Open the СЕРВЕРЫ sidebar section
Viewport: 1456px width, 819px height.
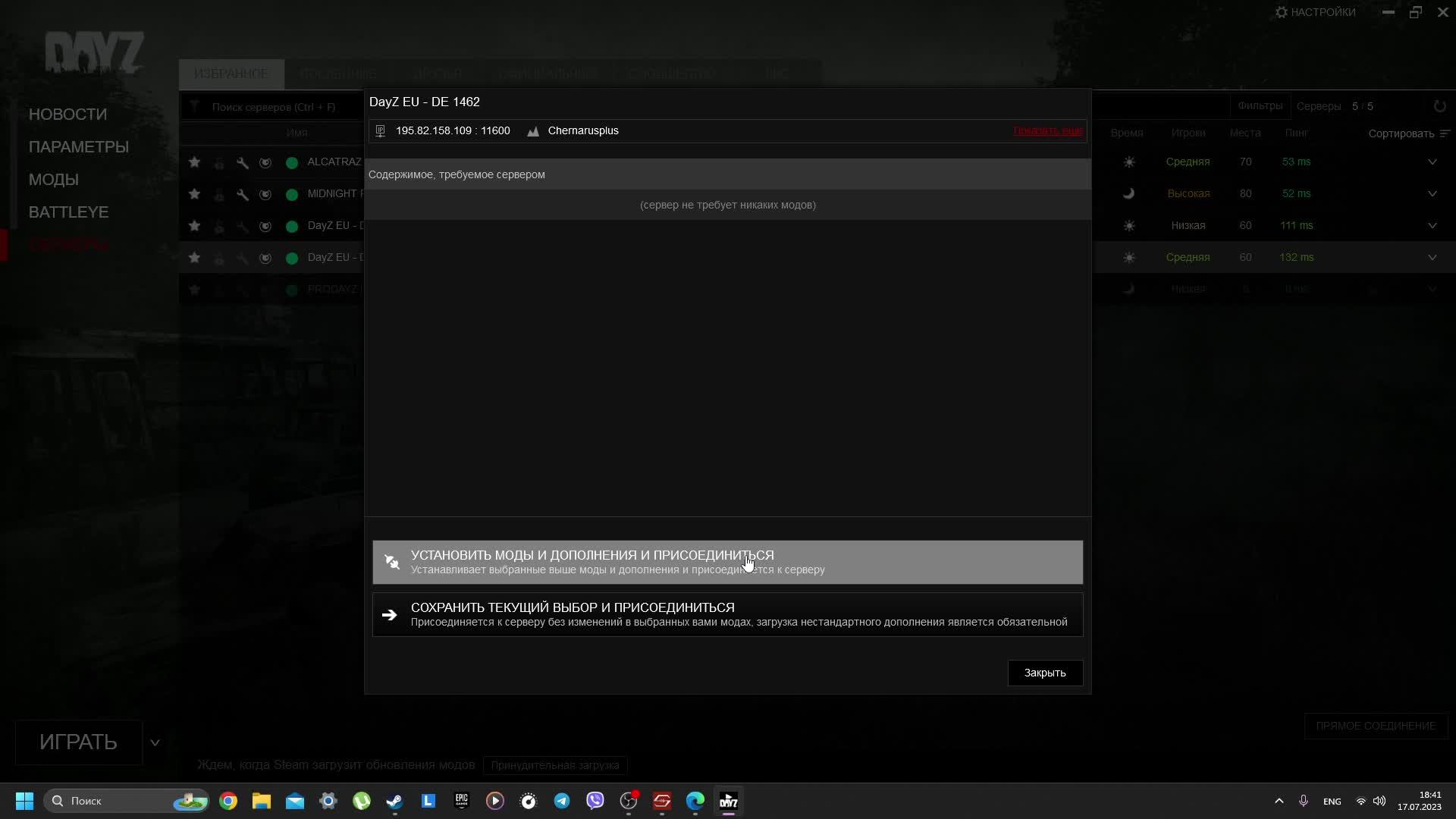click(68, 244)
